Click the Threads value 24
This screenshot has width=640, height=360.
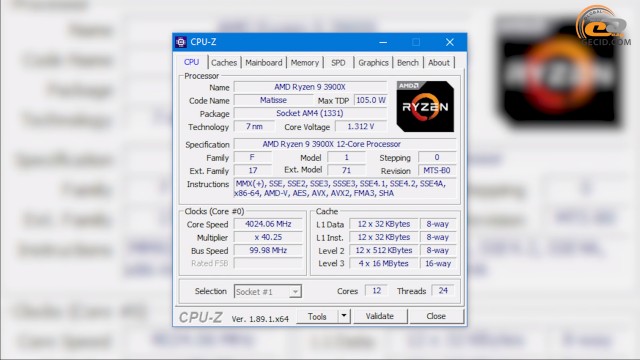443,291
